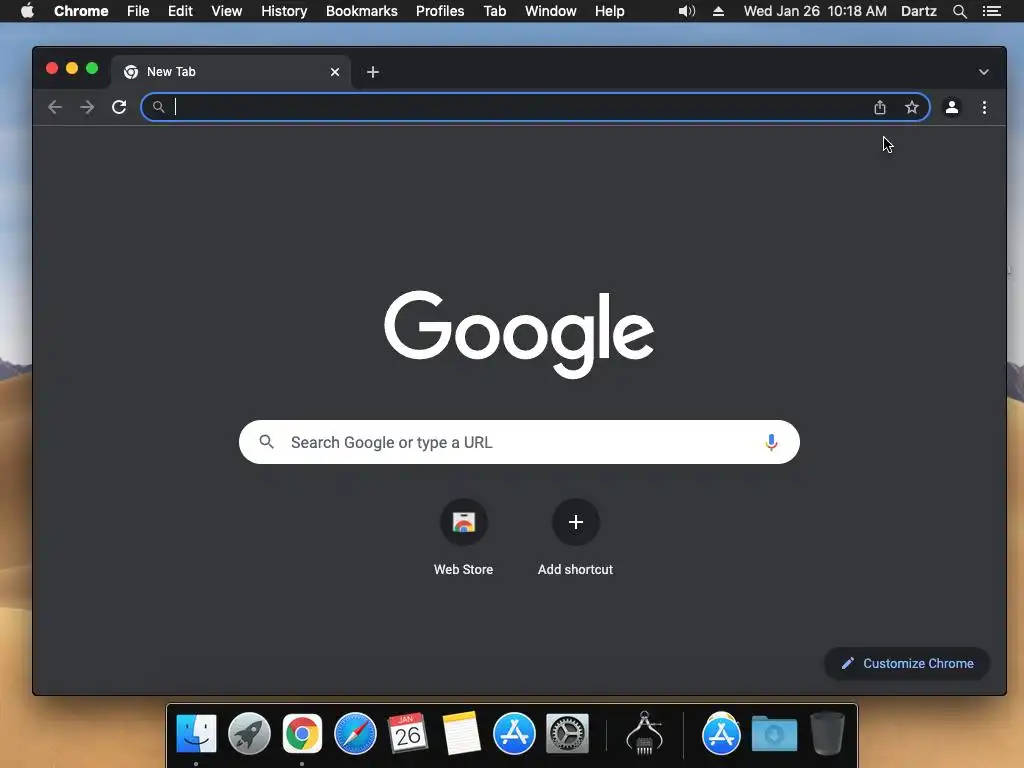This screenshot has height=768, width=1024.
Task: Open Customize Chrome
Action: pyautogui.click(x=907, y=664)
